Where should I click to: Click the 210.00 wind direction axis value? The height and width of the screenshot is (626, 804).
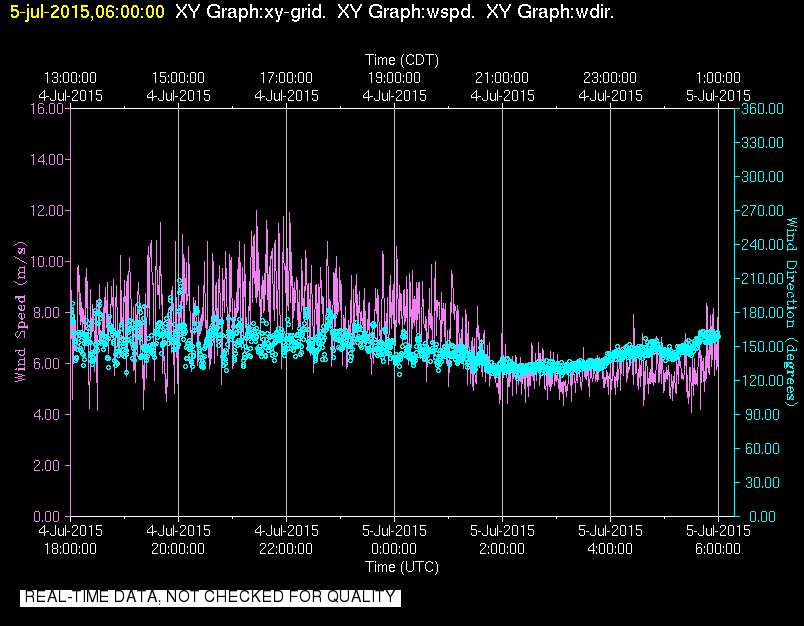click(x=762, y=278)
